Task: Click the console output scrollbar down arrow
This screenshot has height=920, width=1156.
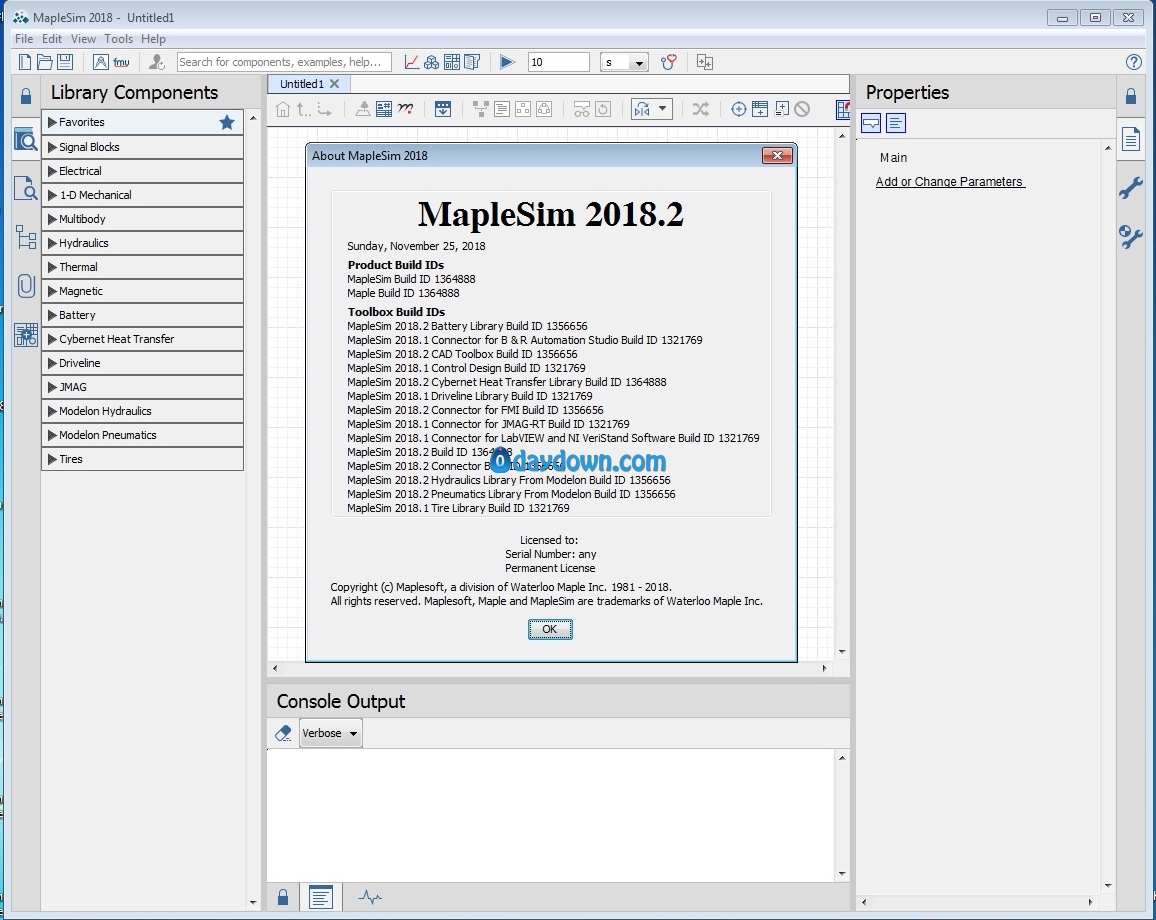Action: [x=842, y=874]
